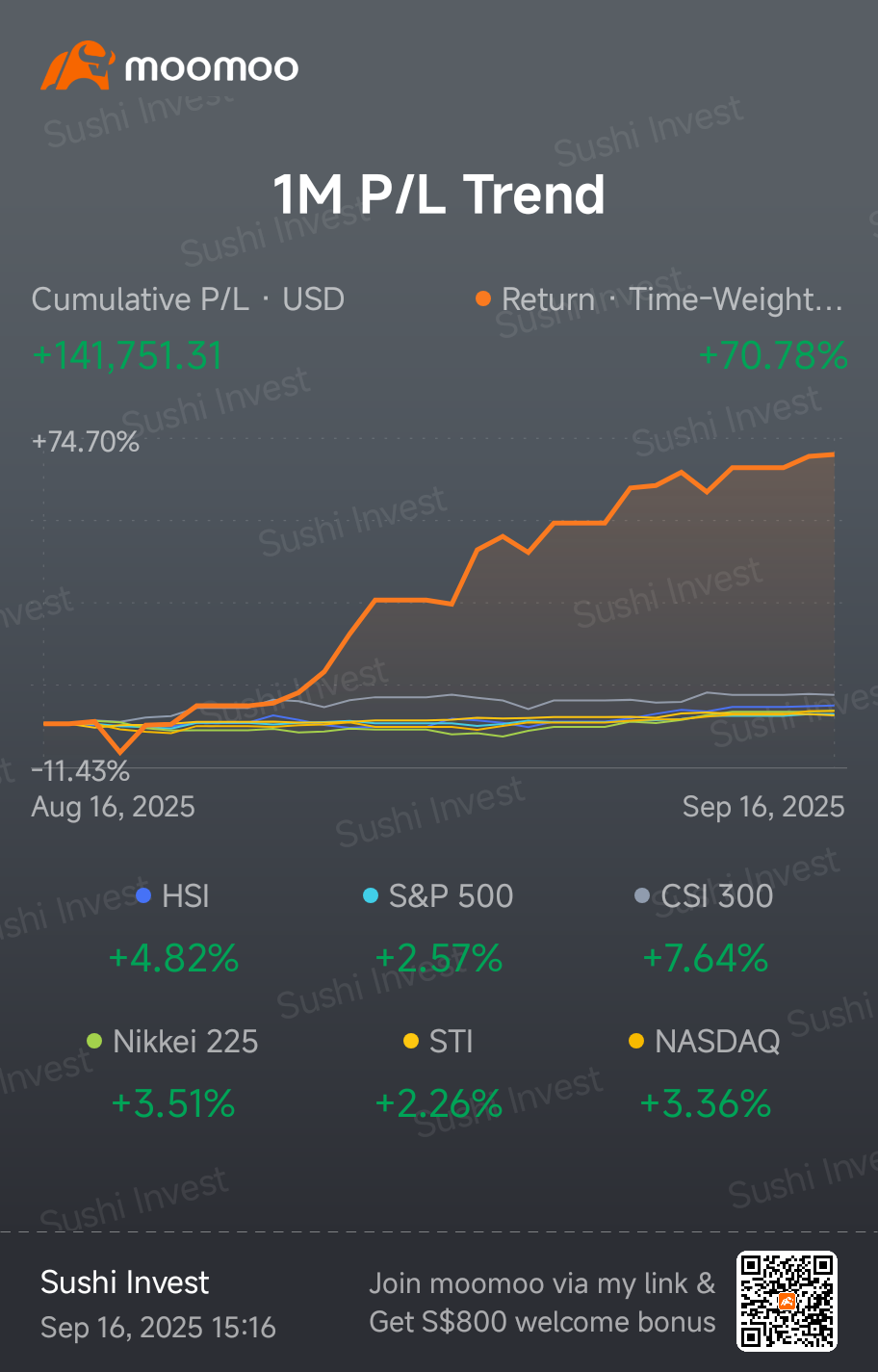Click the orange NASDAQ legend dot
878x1372 pixels.
click(x=635, y=1041)
